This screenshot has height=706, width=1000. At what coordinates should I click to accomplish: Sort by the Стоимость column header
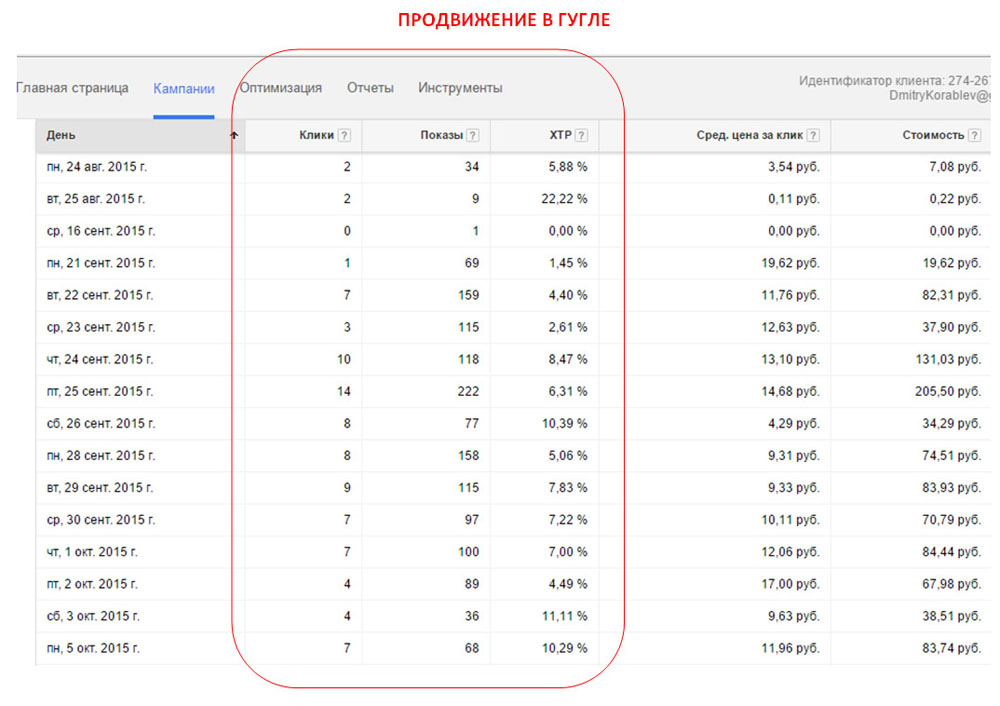pos(933,135)
